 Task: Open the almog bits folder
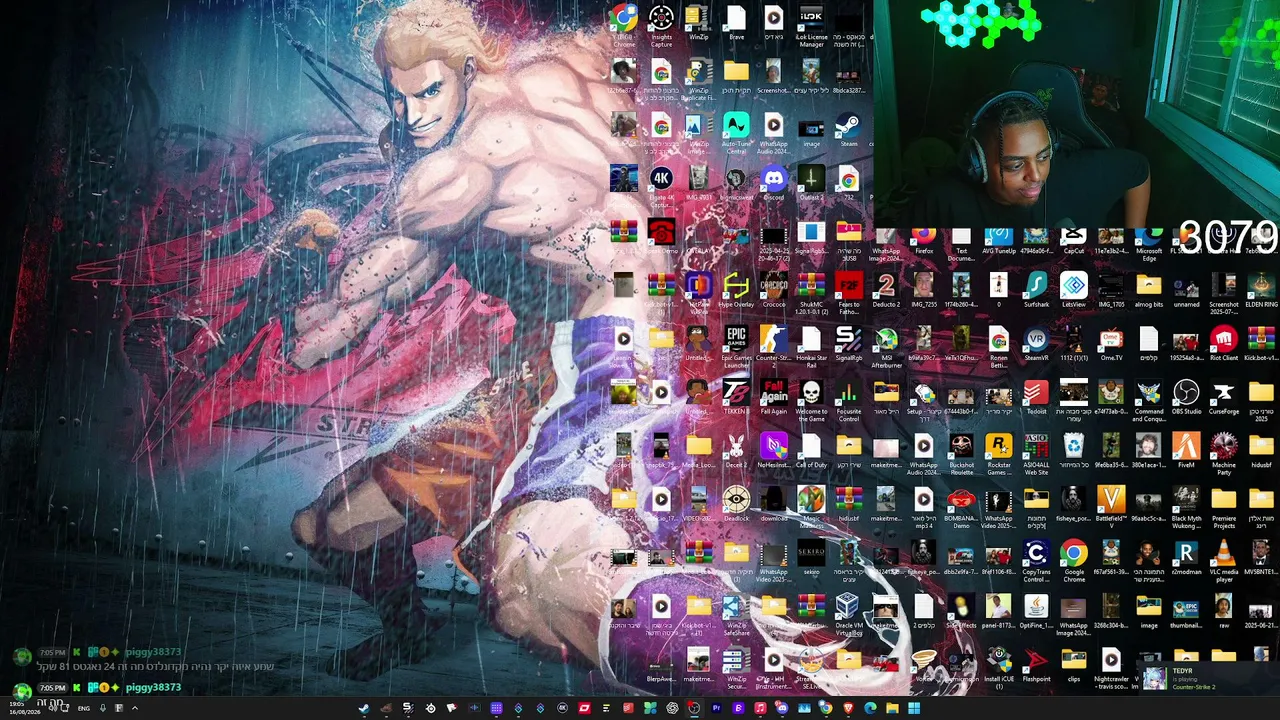coord(1149,292)
